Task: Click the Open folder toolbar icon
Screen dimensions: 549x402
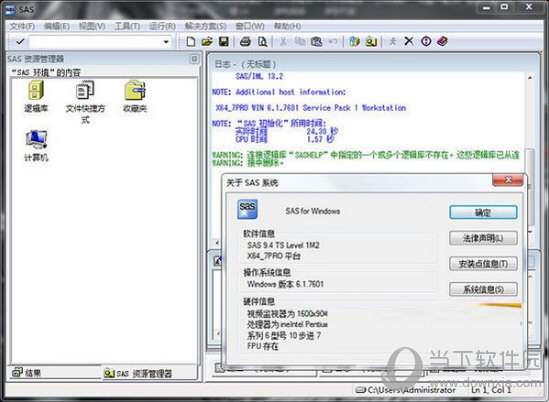Action: pyautogui.click(x=207, y=42)
